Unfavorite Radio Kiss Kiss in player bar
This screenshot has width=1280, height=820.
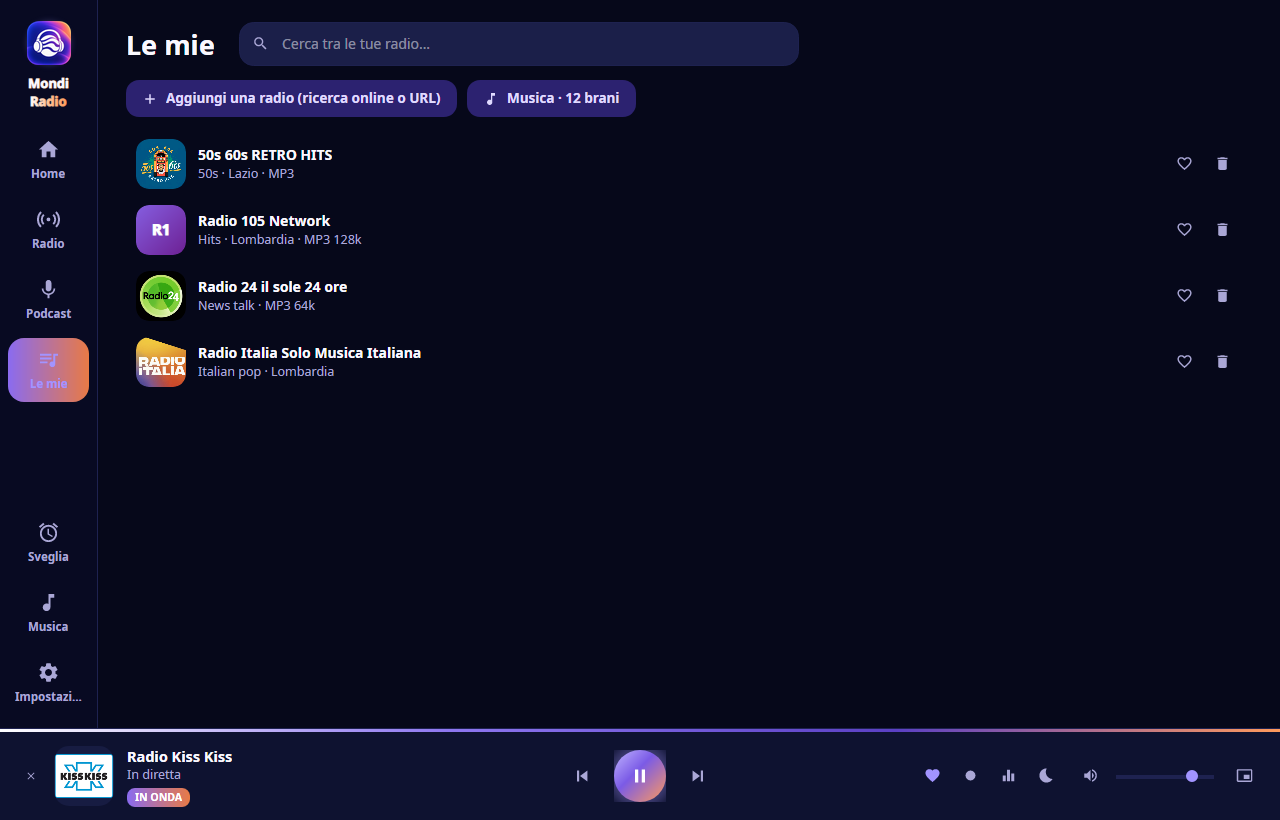pyautogui.click(x=932, y=776)
